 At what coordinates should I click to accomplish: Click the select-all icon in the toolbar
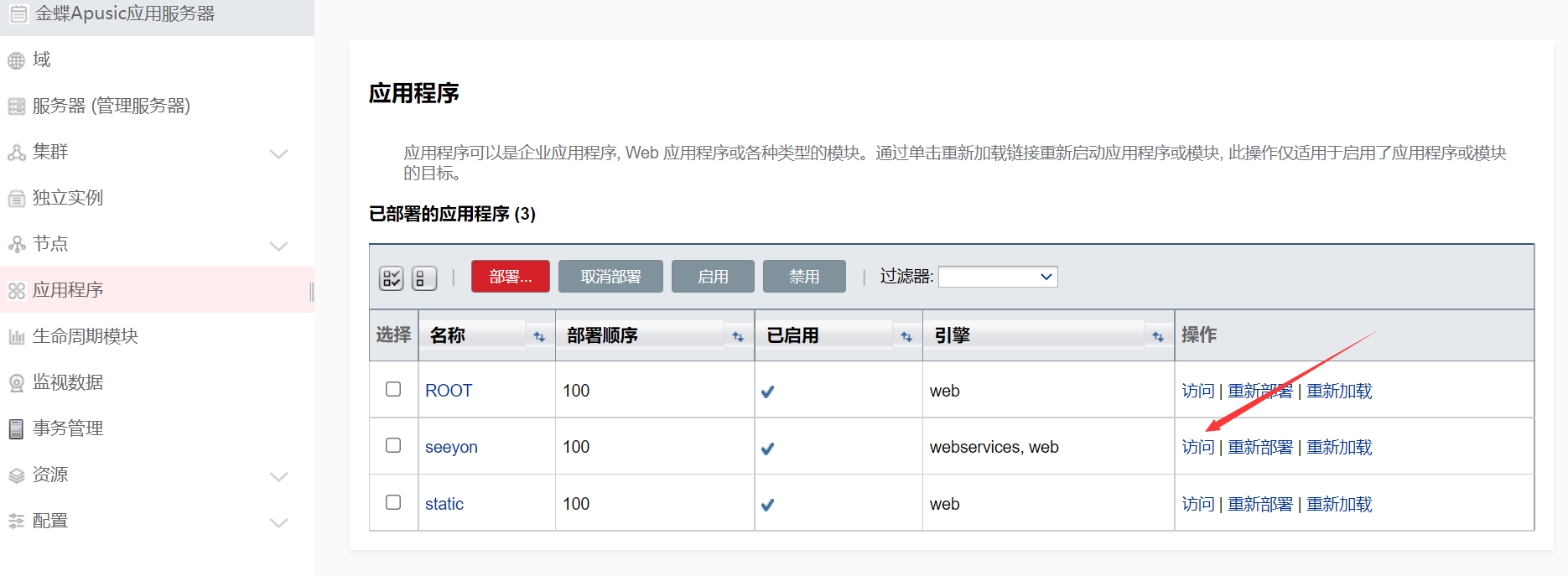click(392, 278)
